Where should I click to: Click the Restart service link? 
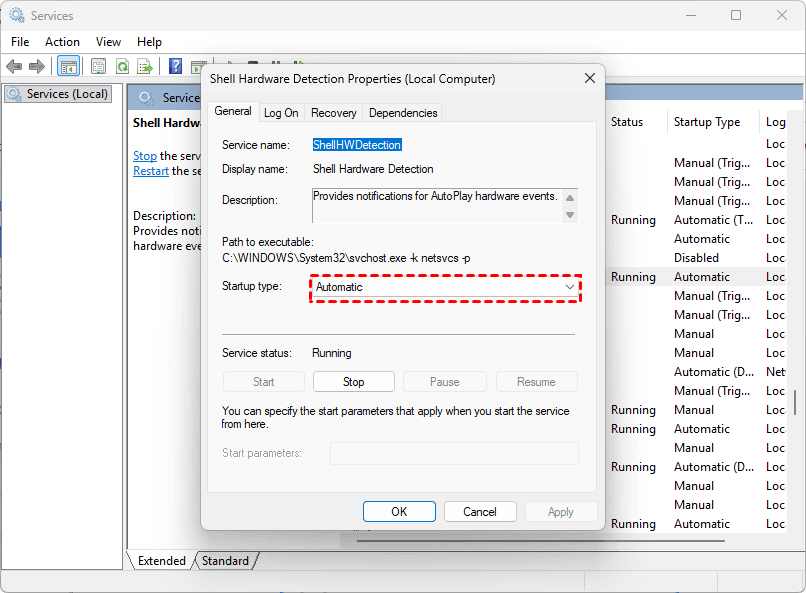[x=151, y=171]
